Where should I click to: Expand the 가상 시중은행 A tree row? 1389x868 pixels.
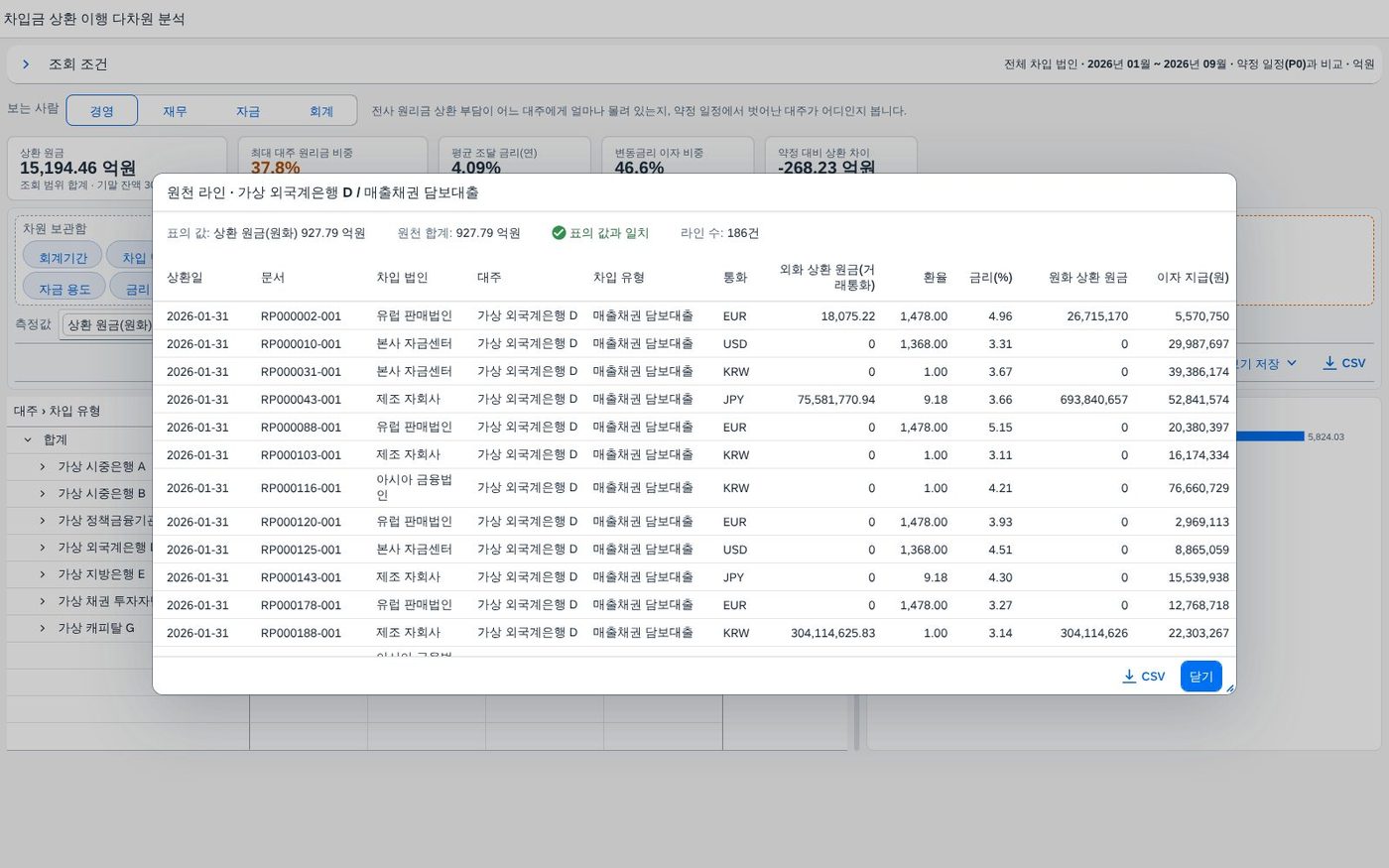[x=43, y=466]
